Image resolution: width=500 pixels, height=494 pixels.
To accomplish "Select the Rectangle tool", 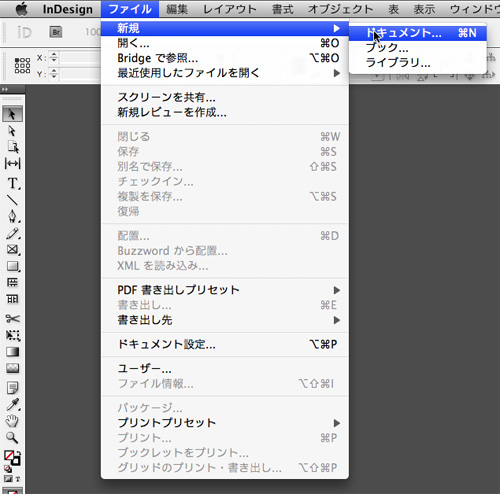I will click(13, 266).
